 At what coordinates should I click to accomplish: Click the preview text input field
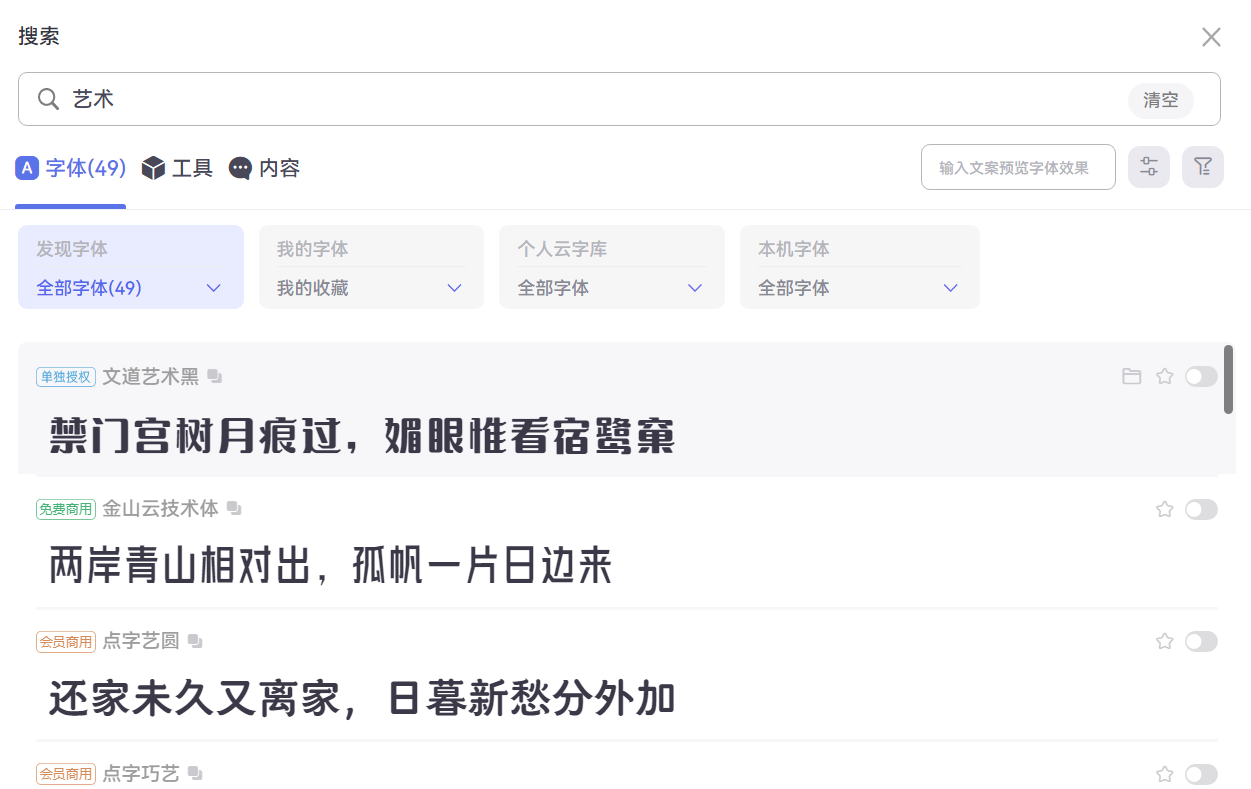pos(1017,167)
